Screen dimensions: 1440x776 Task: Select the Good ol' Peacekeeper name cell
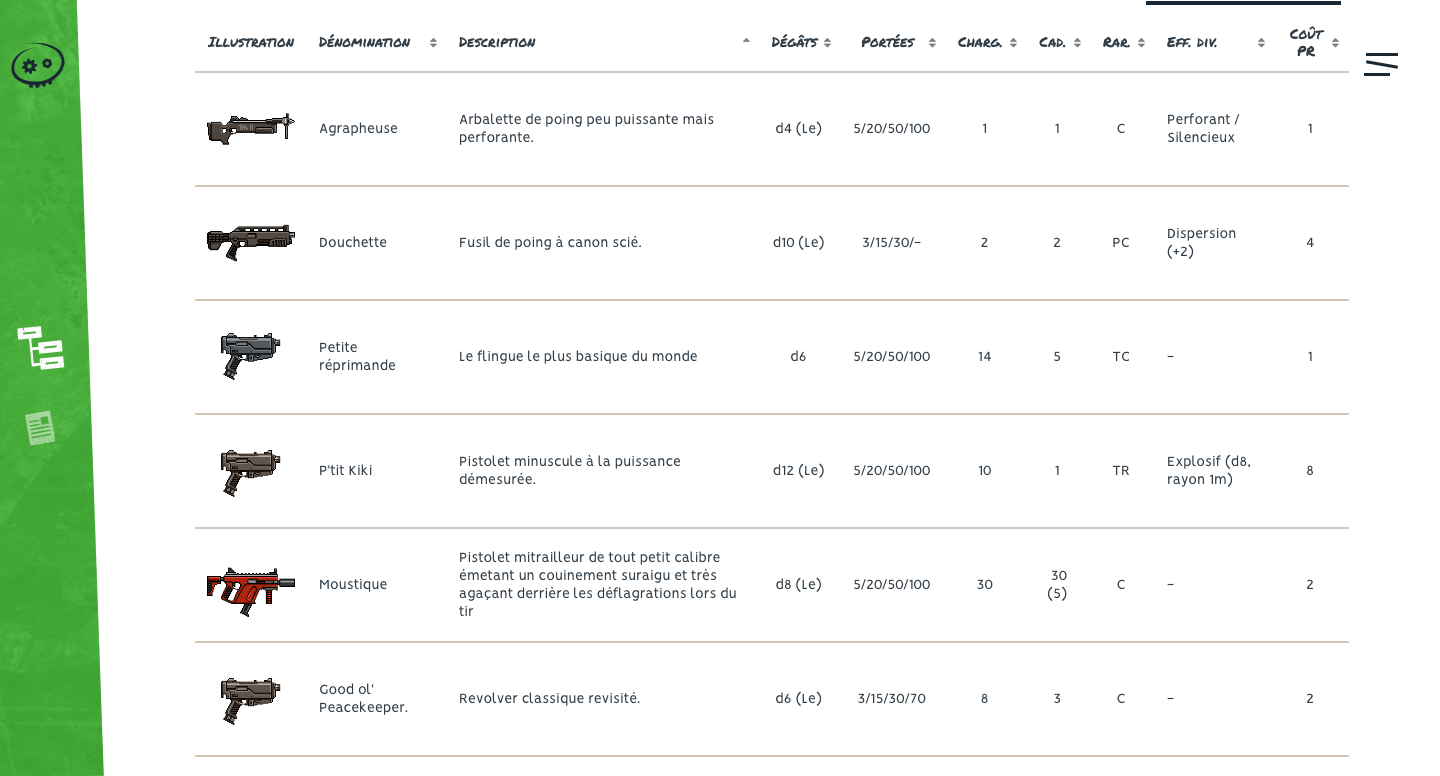click(364, 699)
